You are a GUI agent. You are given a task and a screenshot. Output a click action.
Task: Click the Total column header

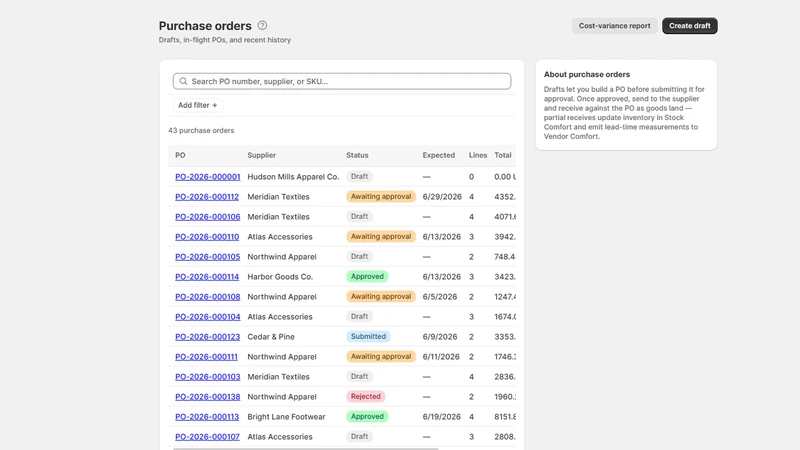[503, 155]
